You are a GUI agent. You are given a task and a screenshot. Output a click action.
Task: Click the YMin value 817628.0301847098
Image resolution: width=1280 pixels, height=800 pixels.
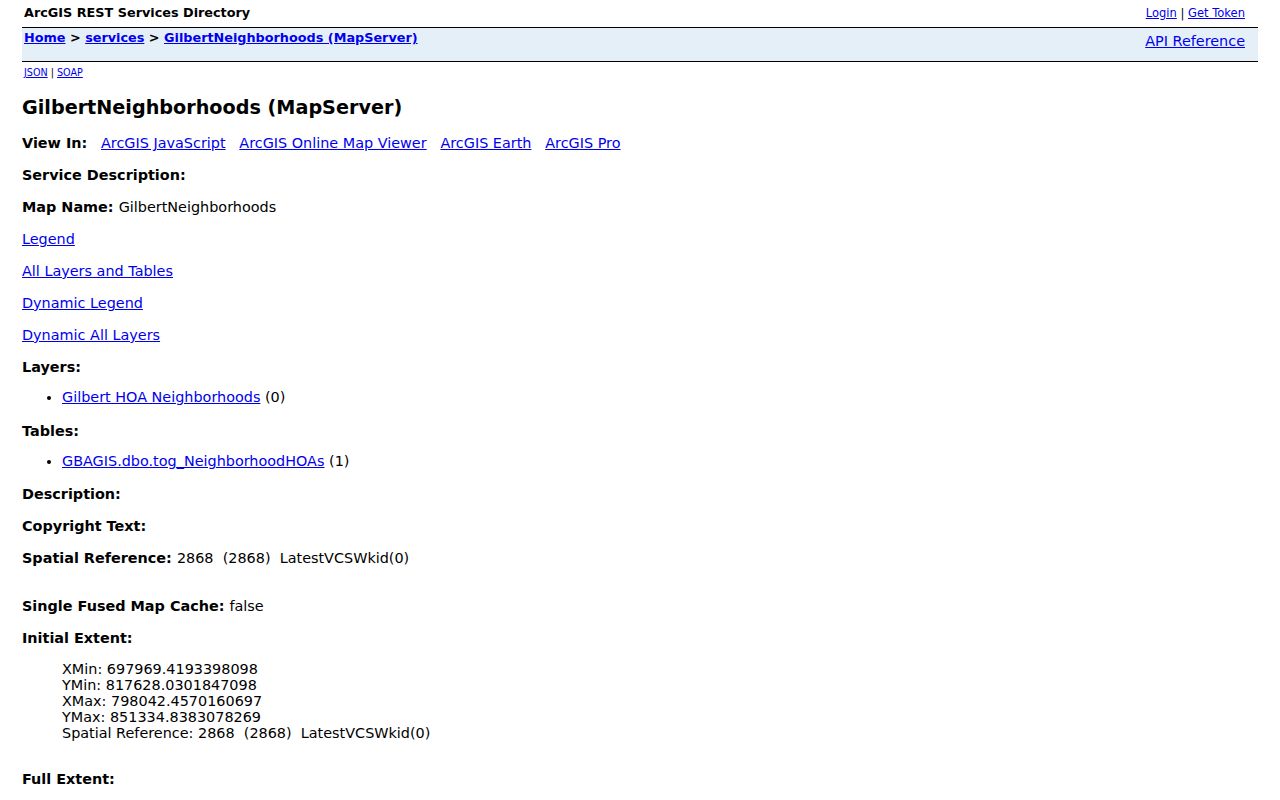pyautogui.click(x=181, y=685)
